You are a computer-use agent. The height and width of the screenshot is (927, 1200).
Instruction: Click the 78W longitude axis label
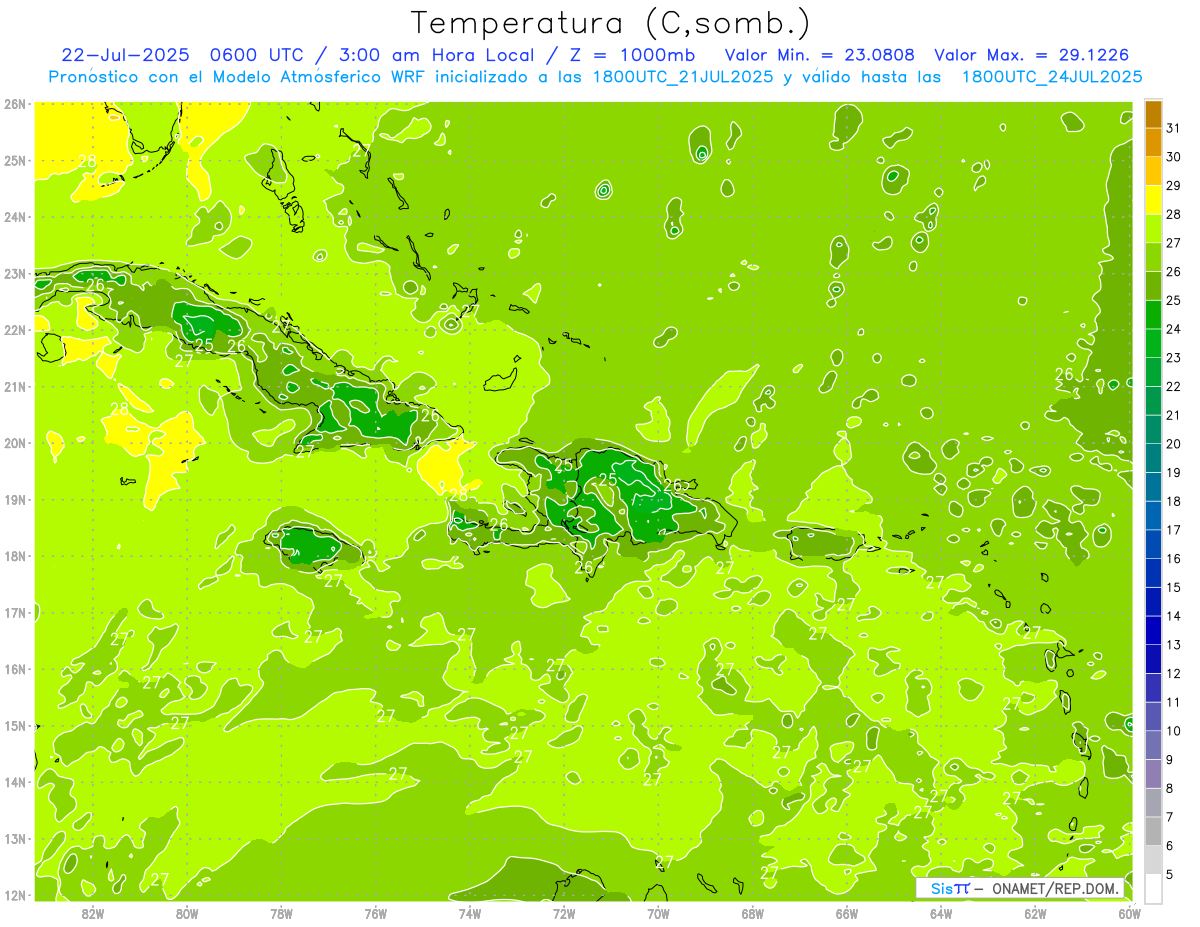[281, 913]
